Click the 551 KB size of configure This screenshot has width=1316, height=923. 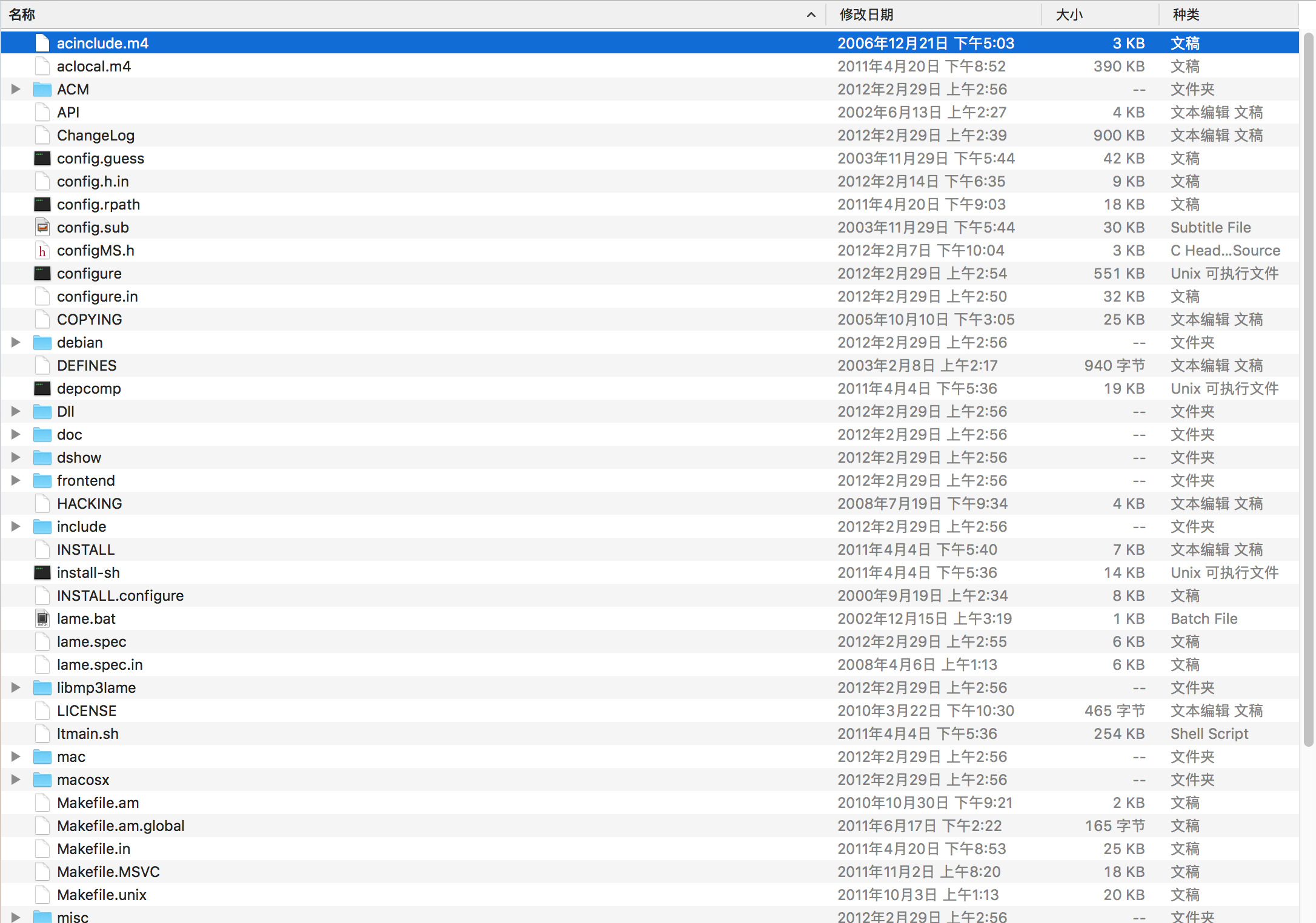coord(1119,273)
